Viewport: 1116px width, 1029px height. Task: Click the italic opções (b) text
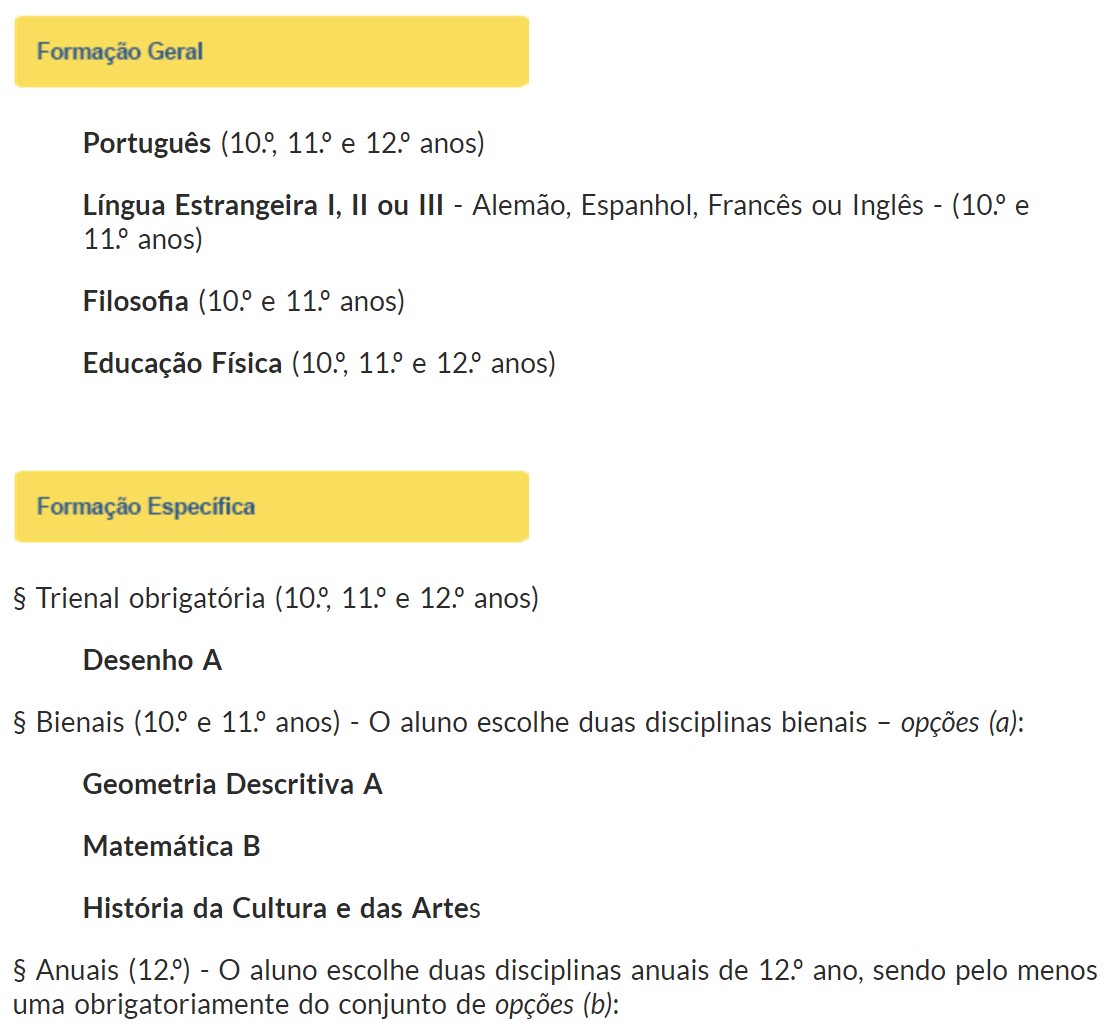click(x=557, y=1005)
